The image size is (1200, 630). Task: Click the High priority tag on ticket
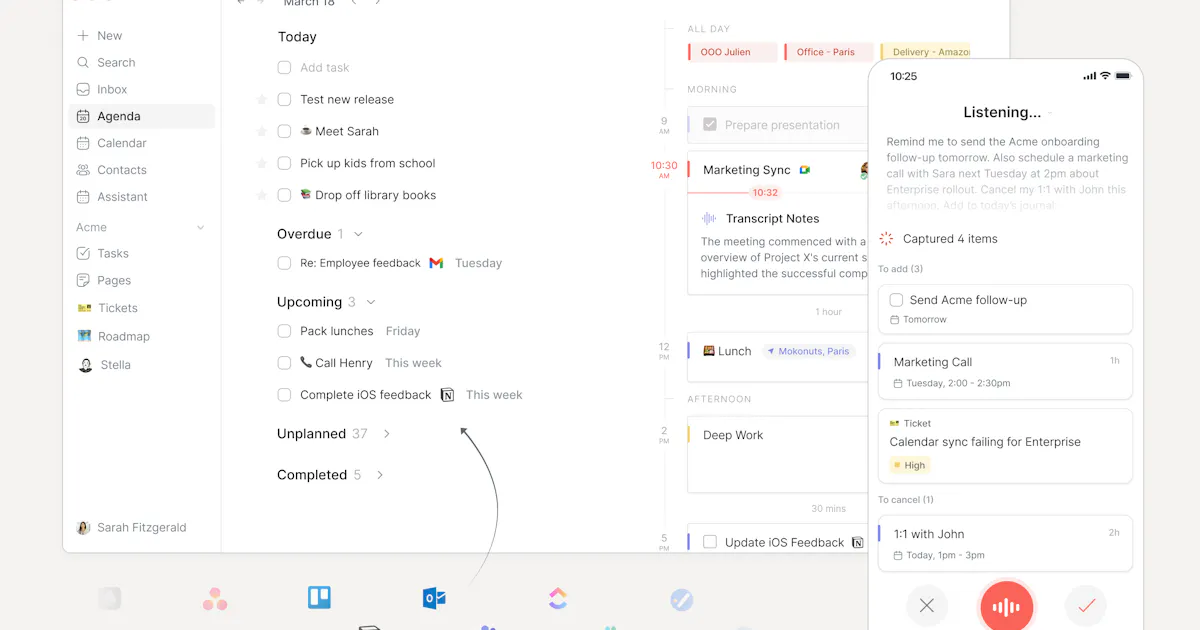910,465
